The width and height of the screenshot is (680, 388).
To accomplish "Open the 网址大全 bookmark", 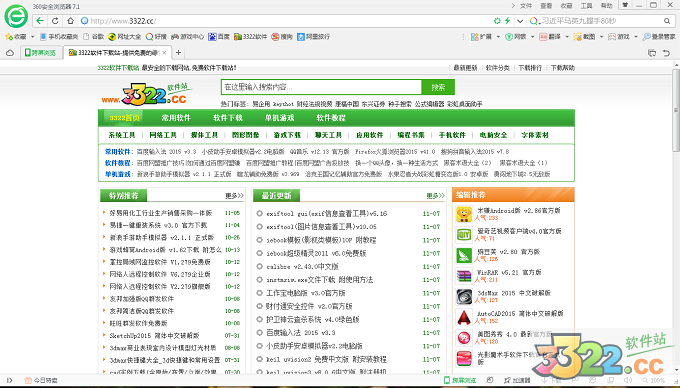I will point(125,37).
